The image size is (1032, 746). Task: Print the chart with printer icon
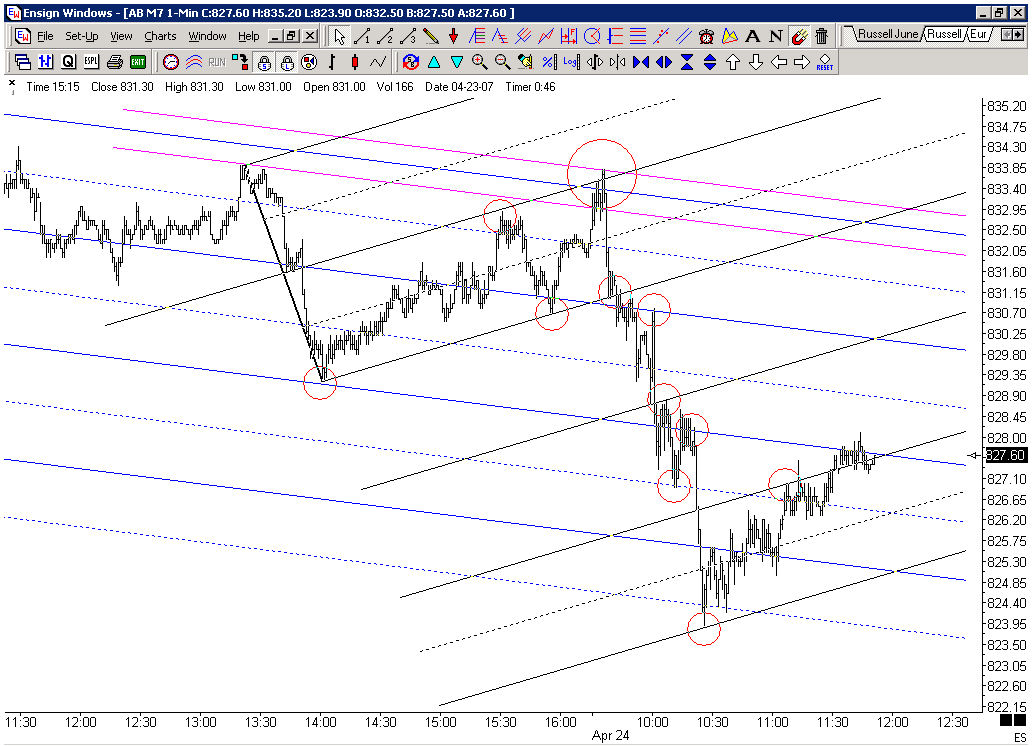[115, 62]
